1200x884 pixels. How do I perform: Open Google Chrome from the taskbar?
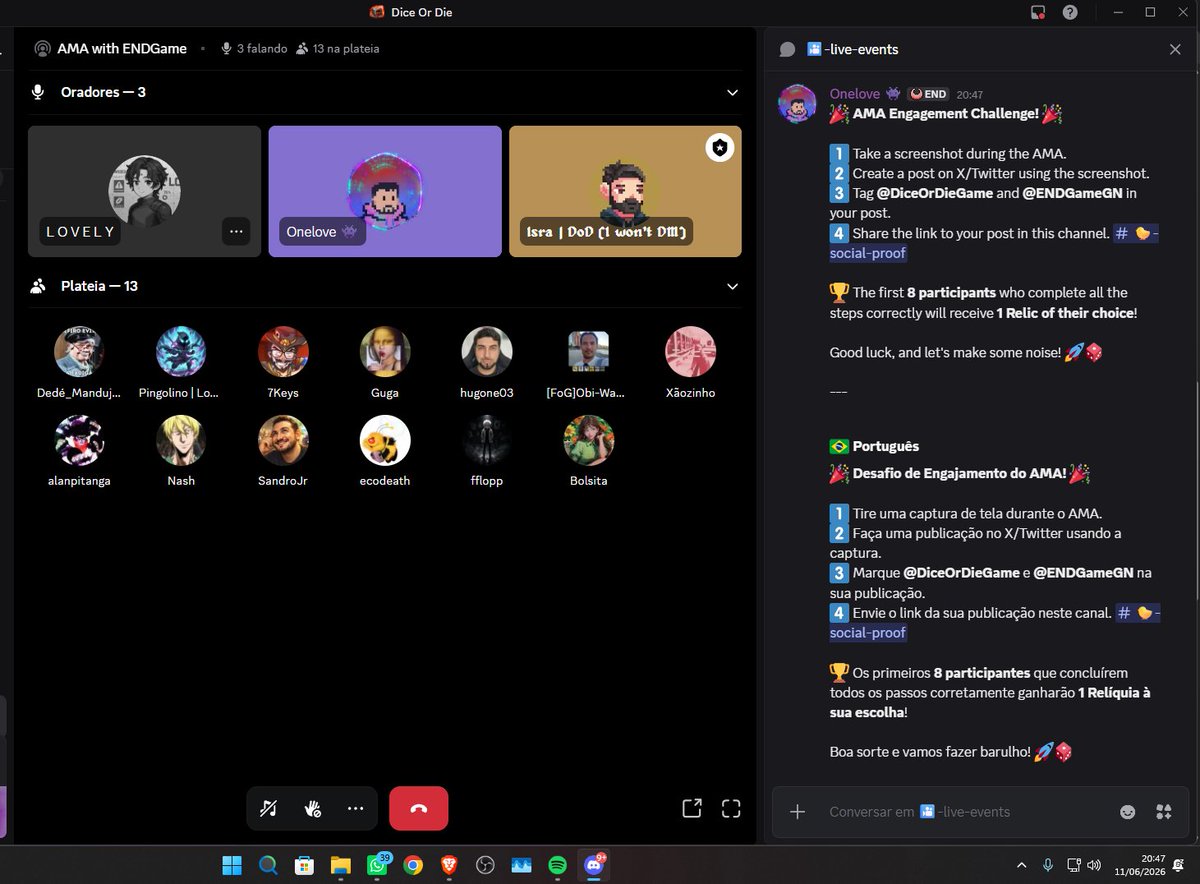tap(413, 865)
